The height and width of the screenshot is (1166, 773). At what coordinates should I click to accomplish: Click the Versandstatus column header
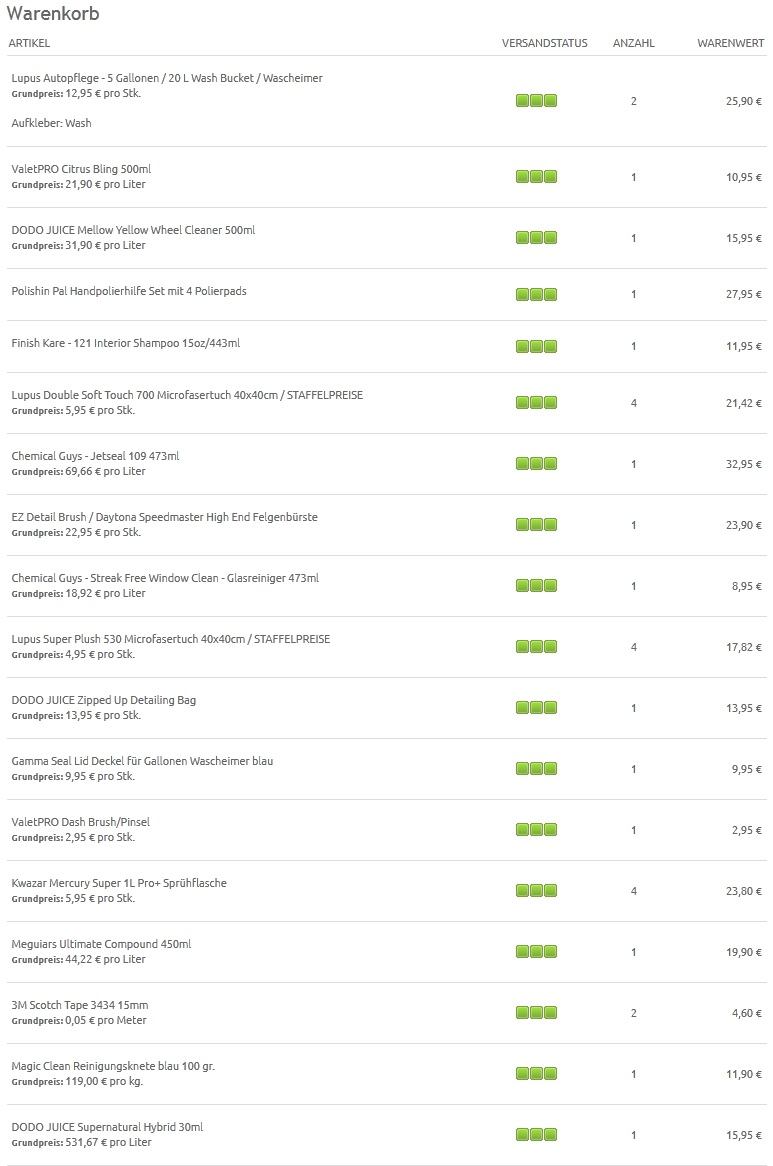544,43
